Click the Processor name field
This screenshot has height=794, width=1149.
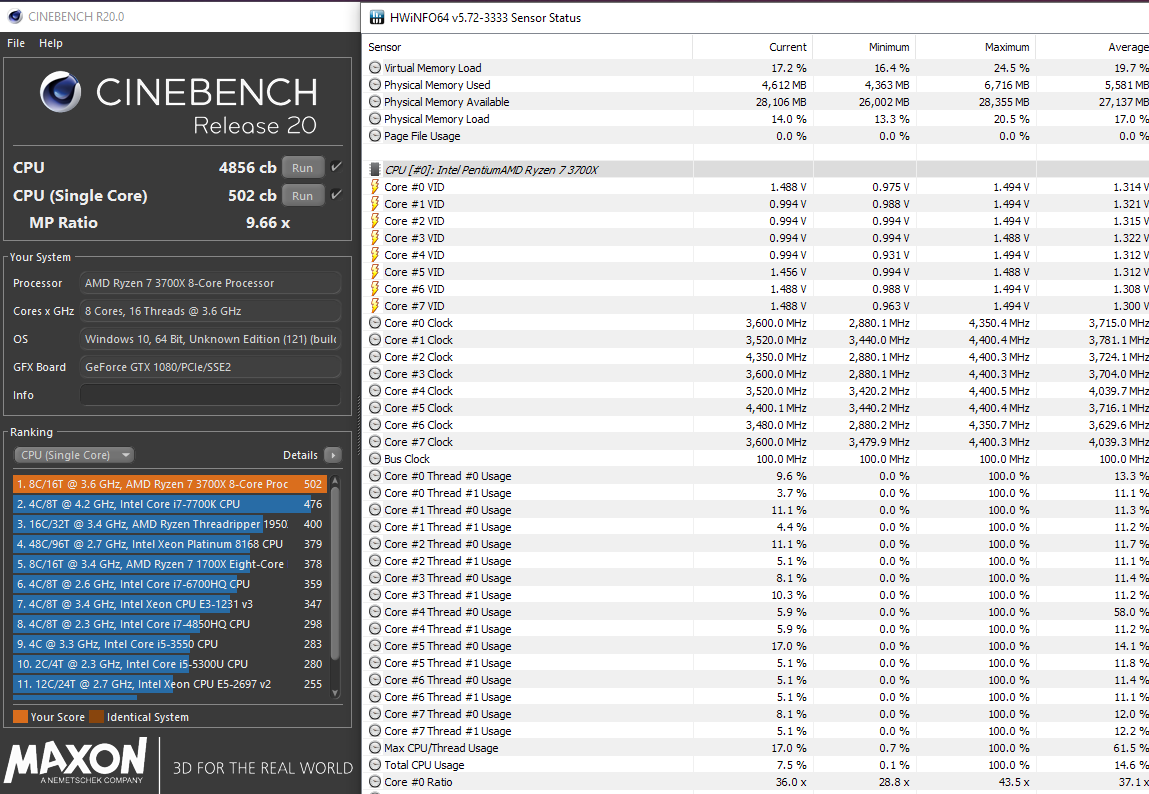(x=210, y=283)
